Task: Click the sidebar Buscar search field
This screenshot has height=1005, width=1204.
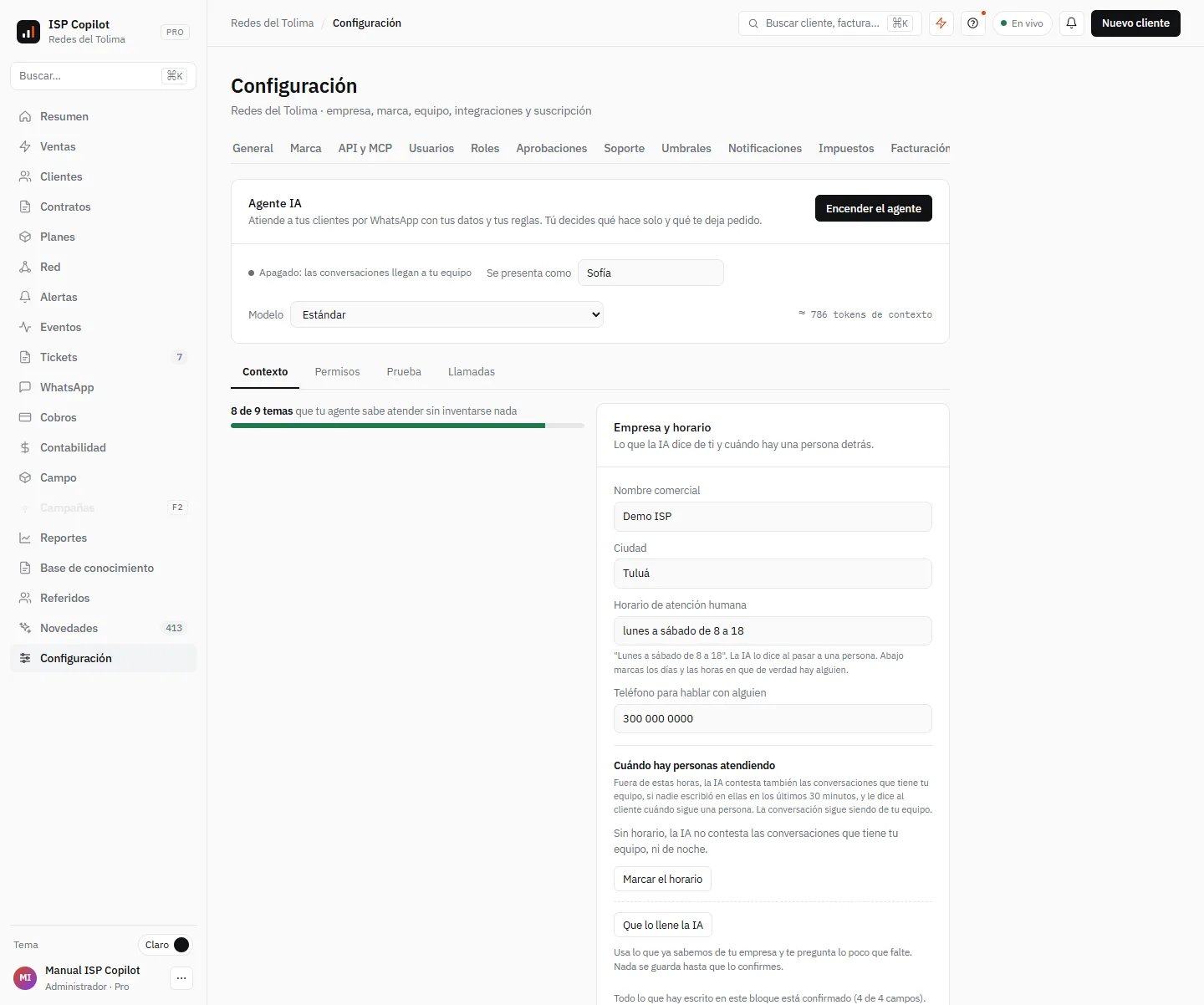Action: click(104, 76)
